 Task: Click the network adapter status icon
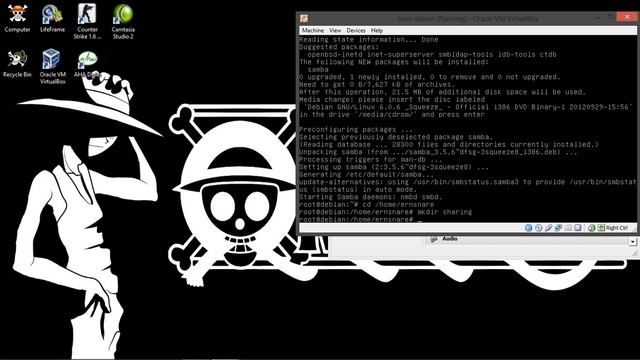point(558,228)
